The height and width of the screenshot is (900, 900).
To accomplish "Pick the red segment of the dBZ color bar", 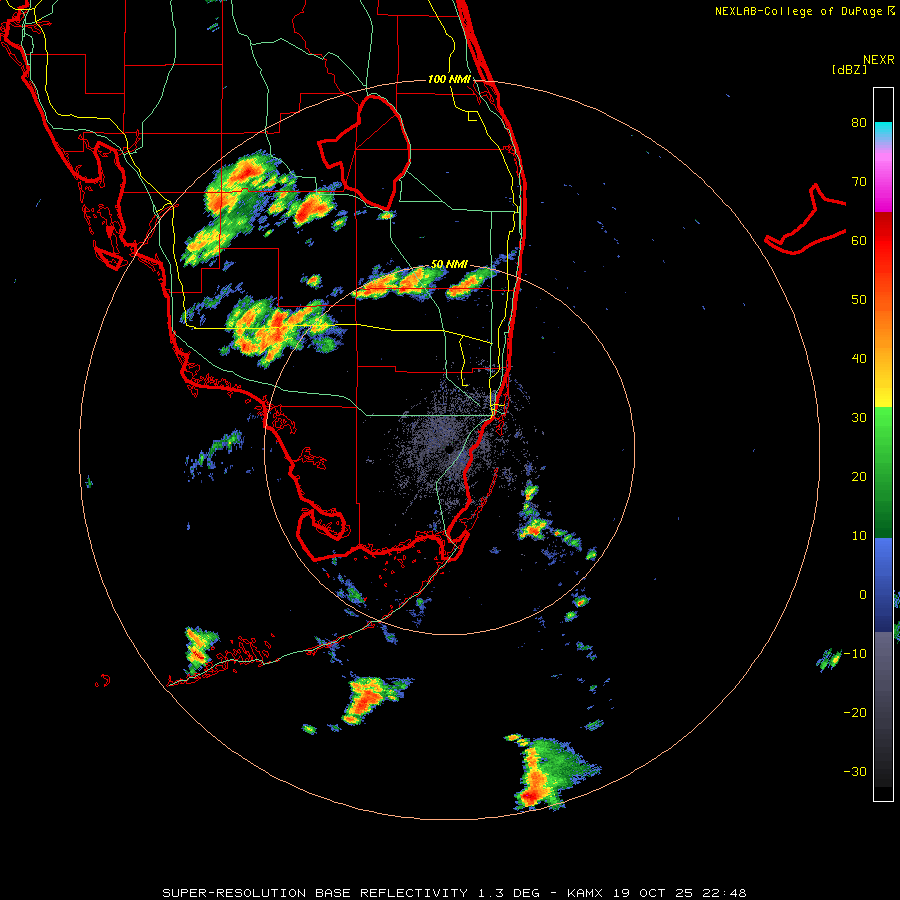I will [x=883, y=234].
